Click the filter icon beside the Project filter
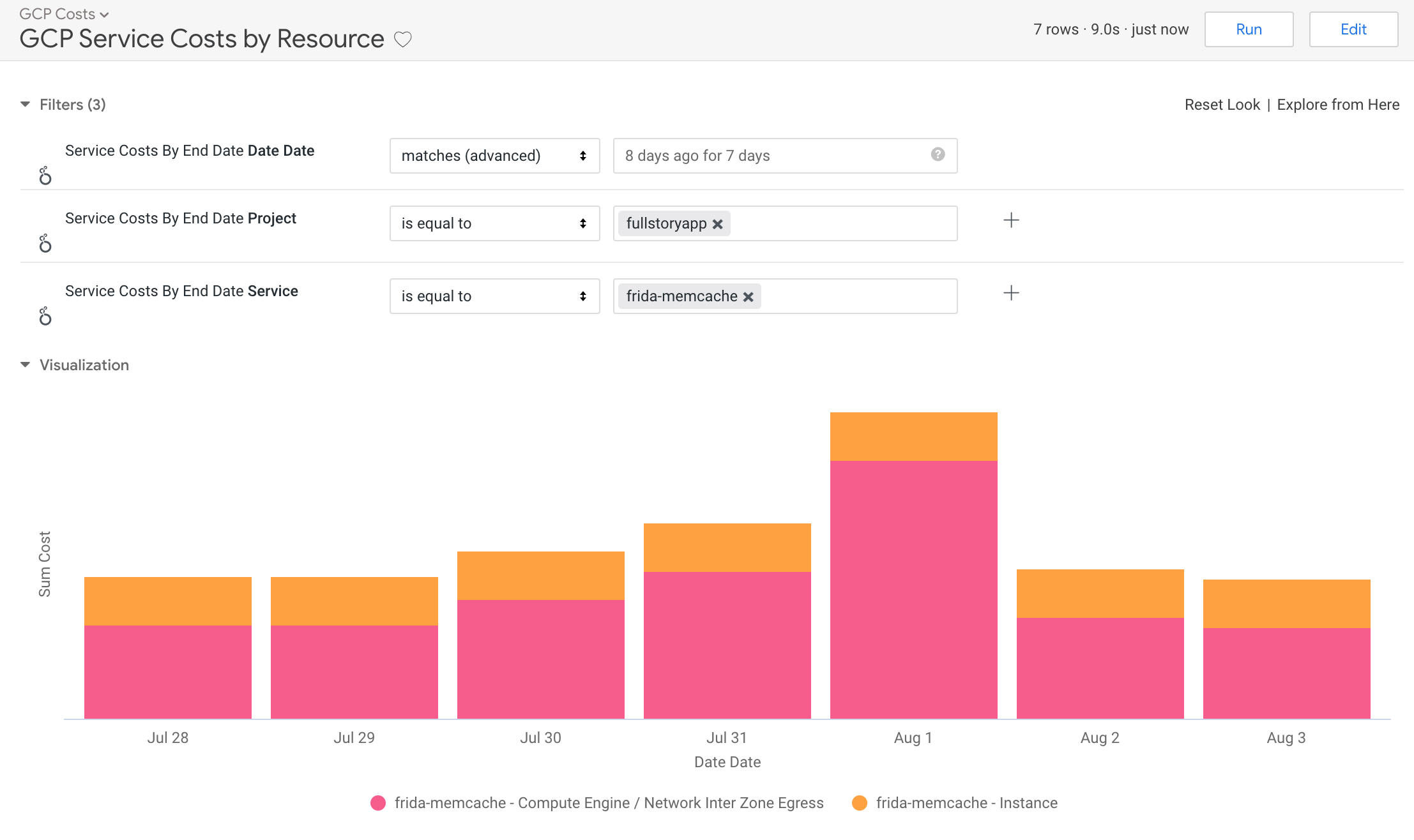The height and width of the screenshot is (840, 1414). (x=45, y=243)
